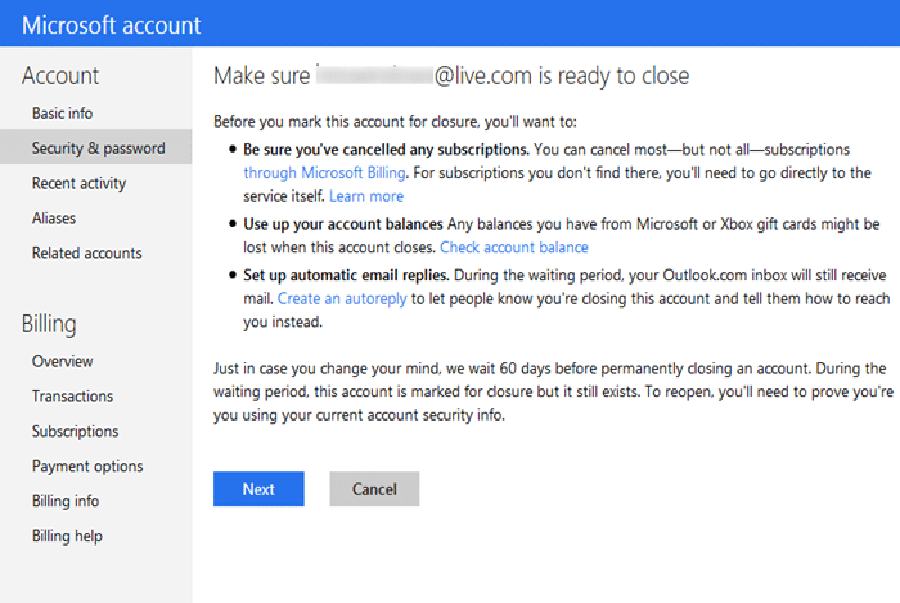The image size is (900, 603).
Task: Cancel the account closure
Action: (374, 489)
